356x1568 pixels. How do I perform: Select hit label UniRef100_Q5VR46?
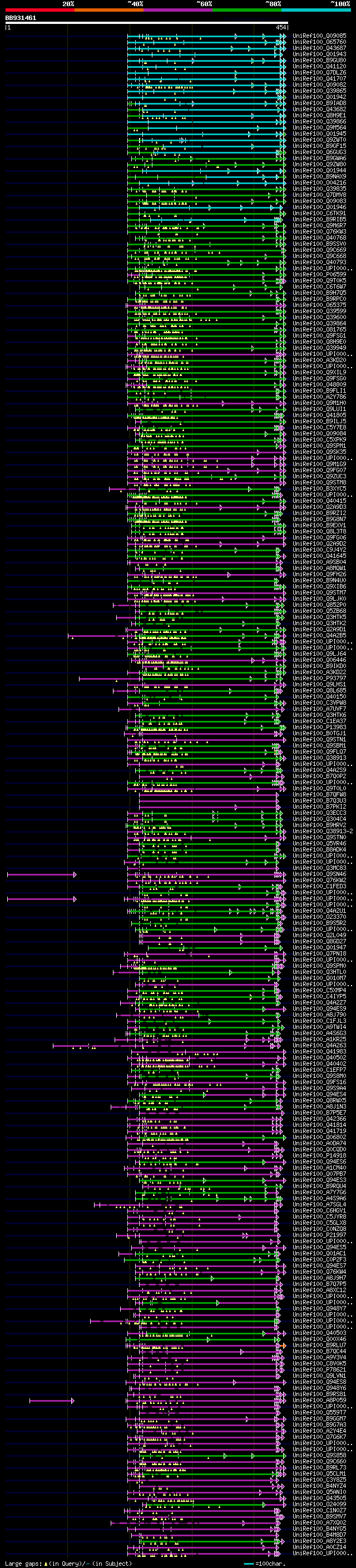[319, 844]
